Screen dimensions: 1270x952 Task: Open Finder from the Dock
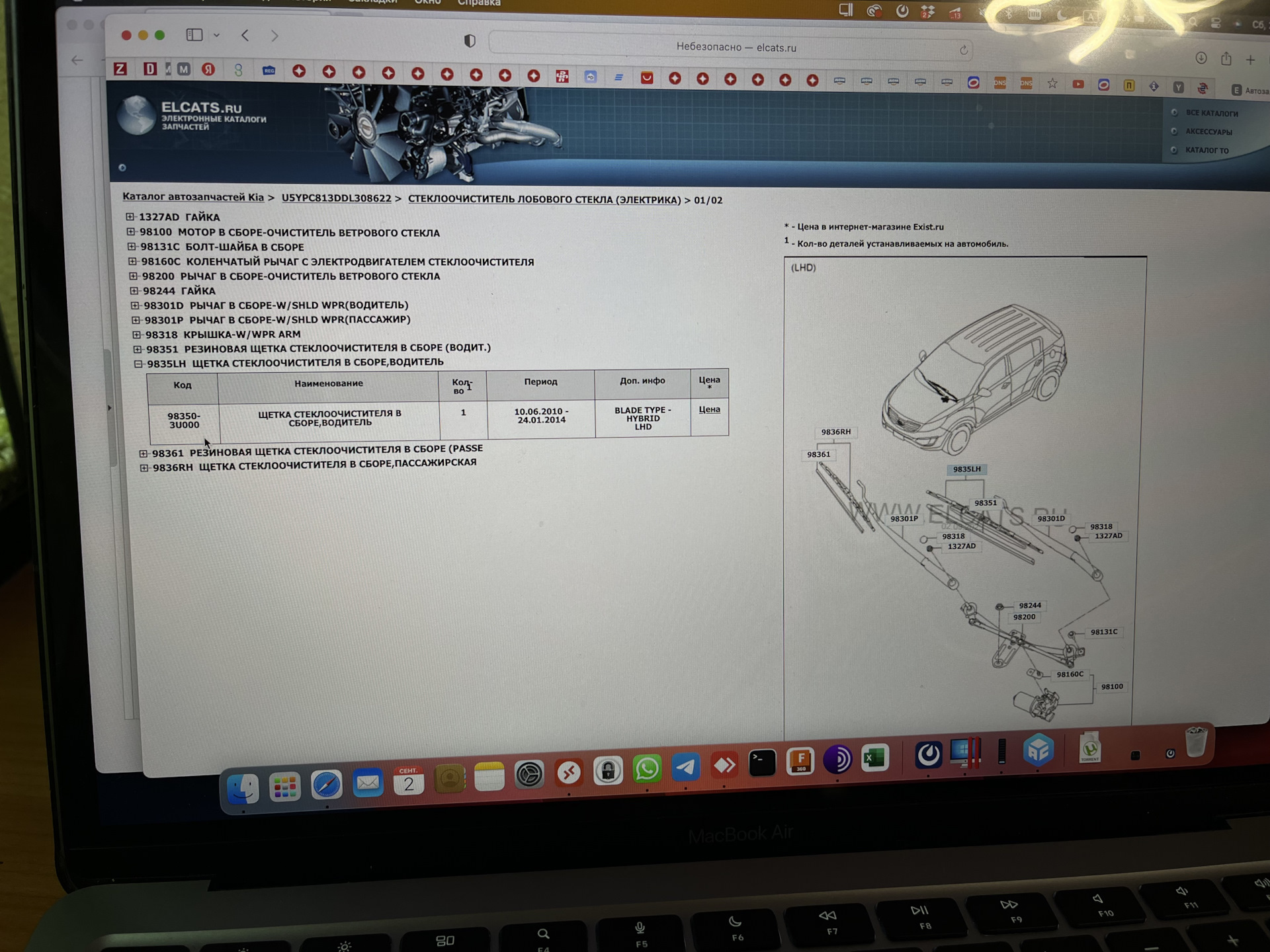243,788
